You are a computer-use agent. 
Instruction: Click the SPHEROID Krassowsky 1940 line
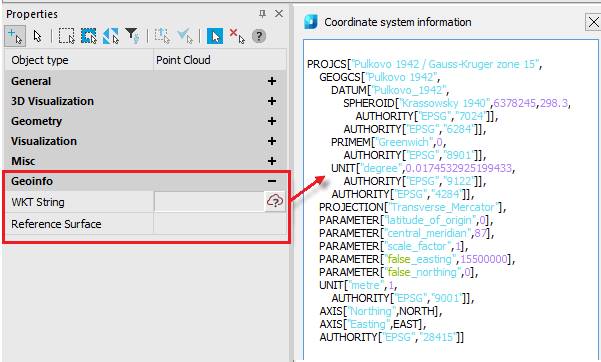tap(457, 103)
